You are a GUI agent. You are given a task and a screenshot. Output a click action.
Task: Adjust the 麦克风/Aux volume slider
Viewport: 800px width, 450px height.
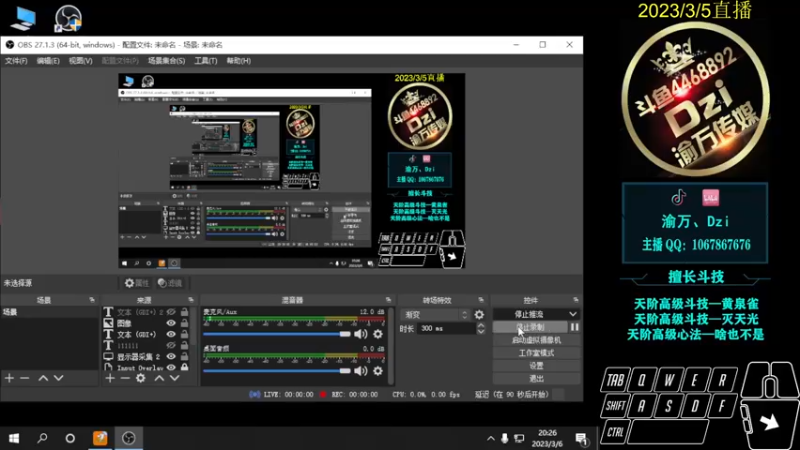[x=345, y=334]
